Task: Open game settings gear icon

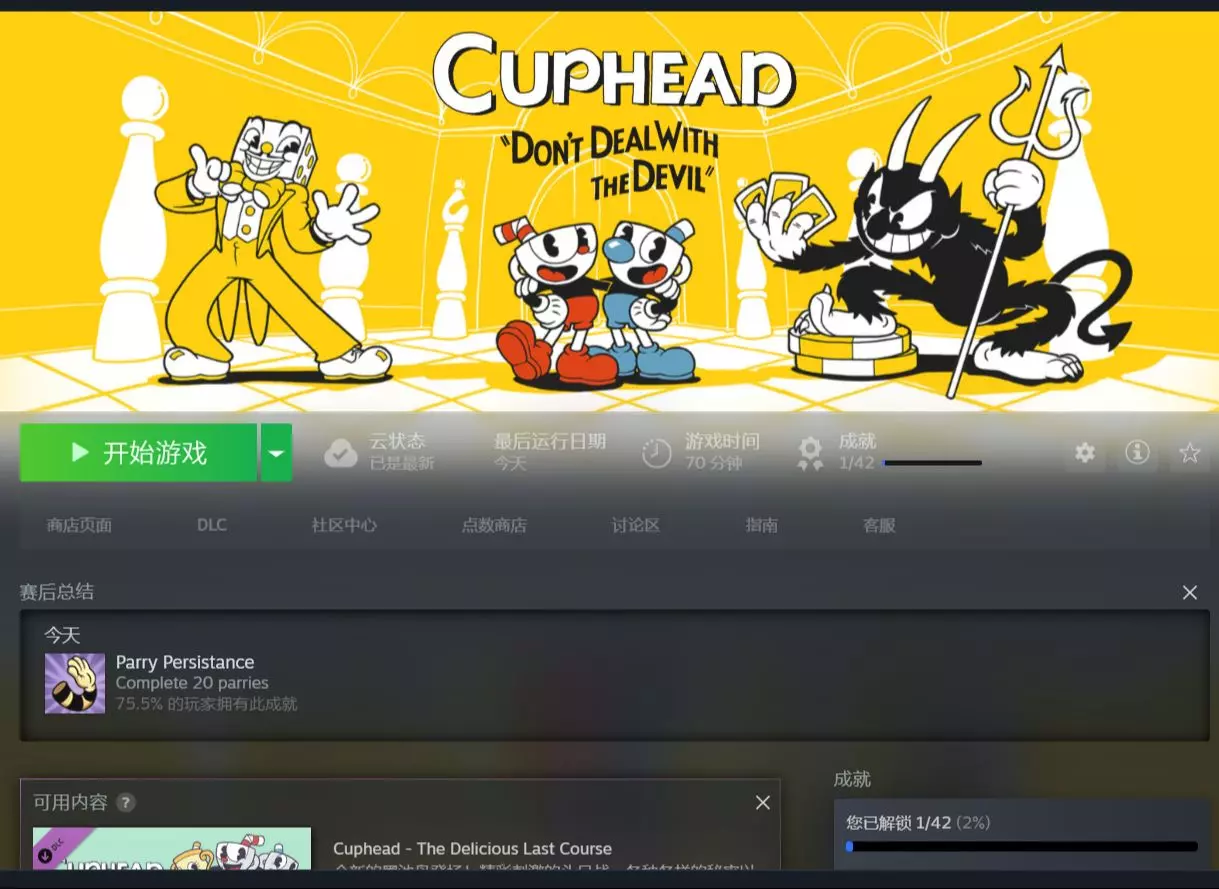Action: tap(1085, 453)
